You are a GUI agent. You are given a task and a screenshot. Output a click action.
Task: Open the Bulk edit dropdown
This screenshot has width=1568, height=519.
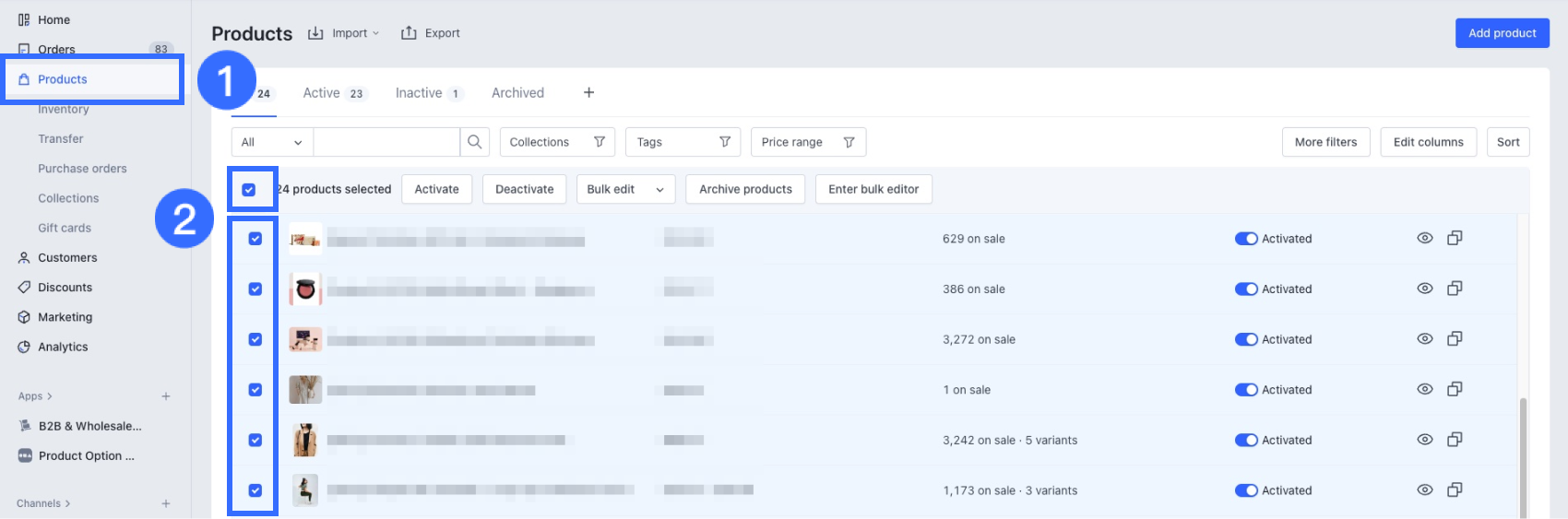pos(625,189)
